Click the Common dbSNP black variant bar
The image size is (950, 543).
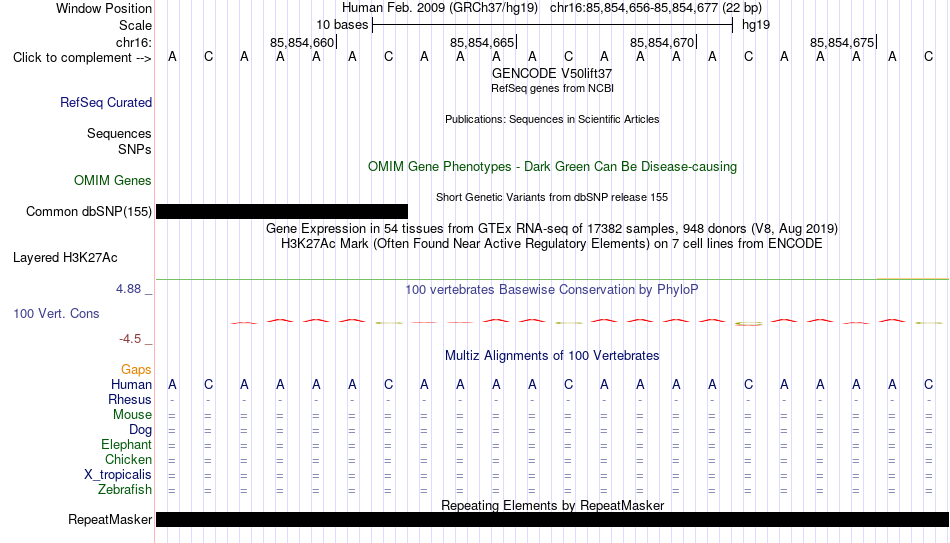282,212
